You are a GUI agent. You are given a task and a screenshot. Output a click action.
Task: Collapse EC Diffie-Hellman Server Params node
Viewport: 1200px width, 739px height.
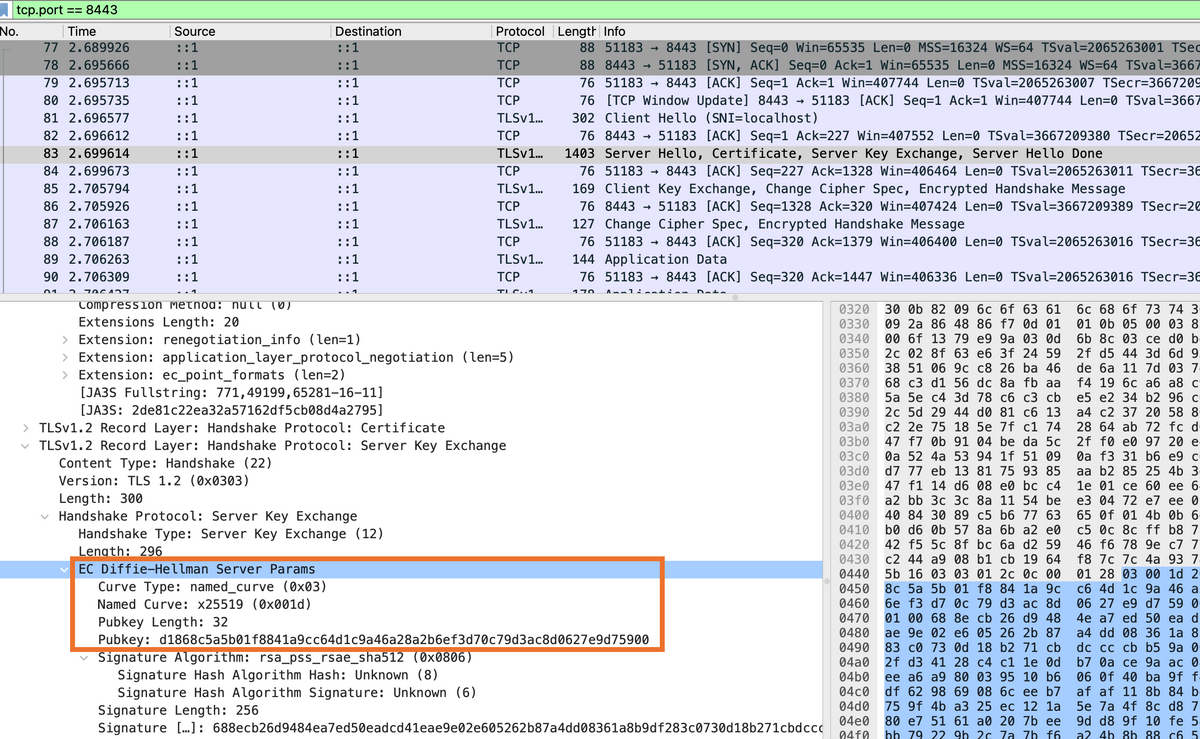65,570
